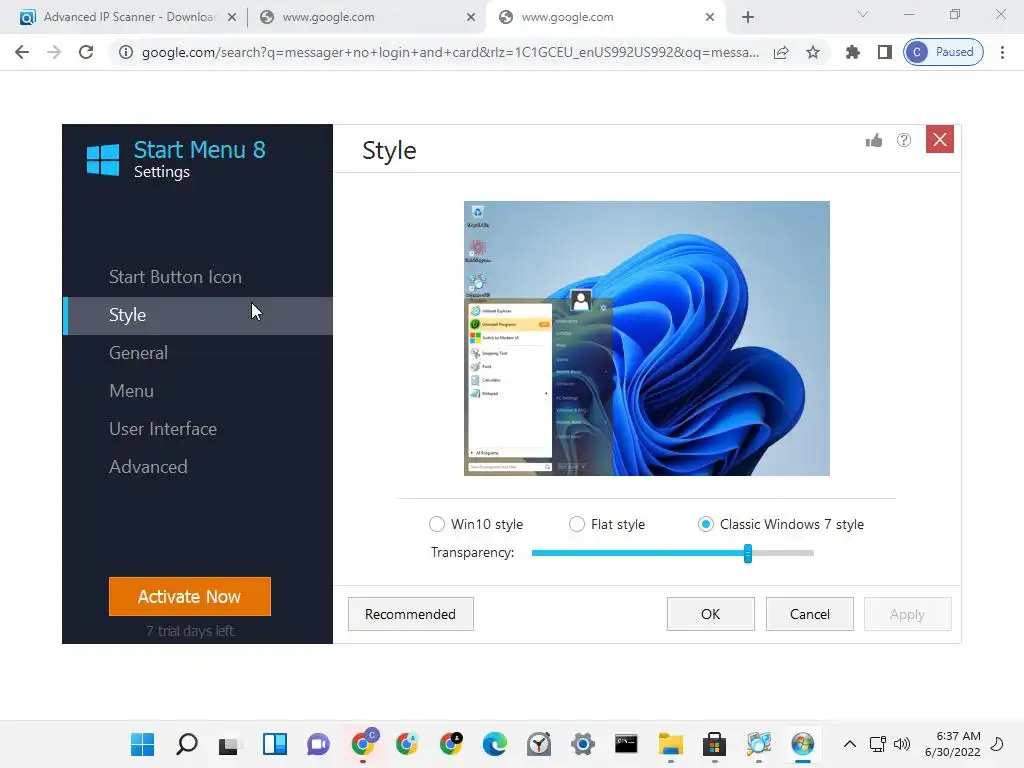Open the User Interface section
The width and height of the screenshot is (1024, 768).
pos(163,429)
